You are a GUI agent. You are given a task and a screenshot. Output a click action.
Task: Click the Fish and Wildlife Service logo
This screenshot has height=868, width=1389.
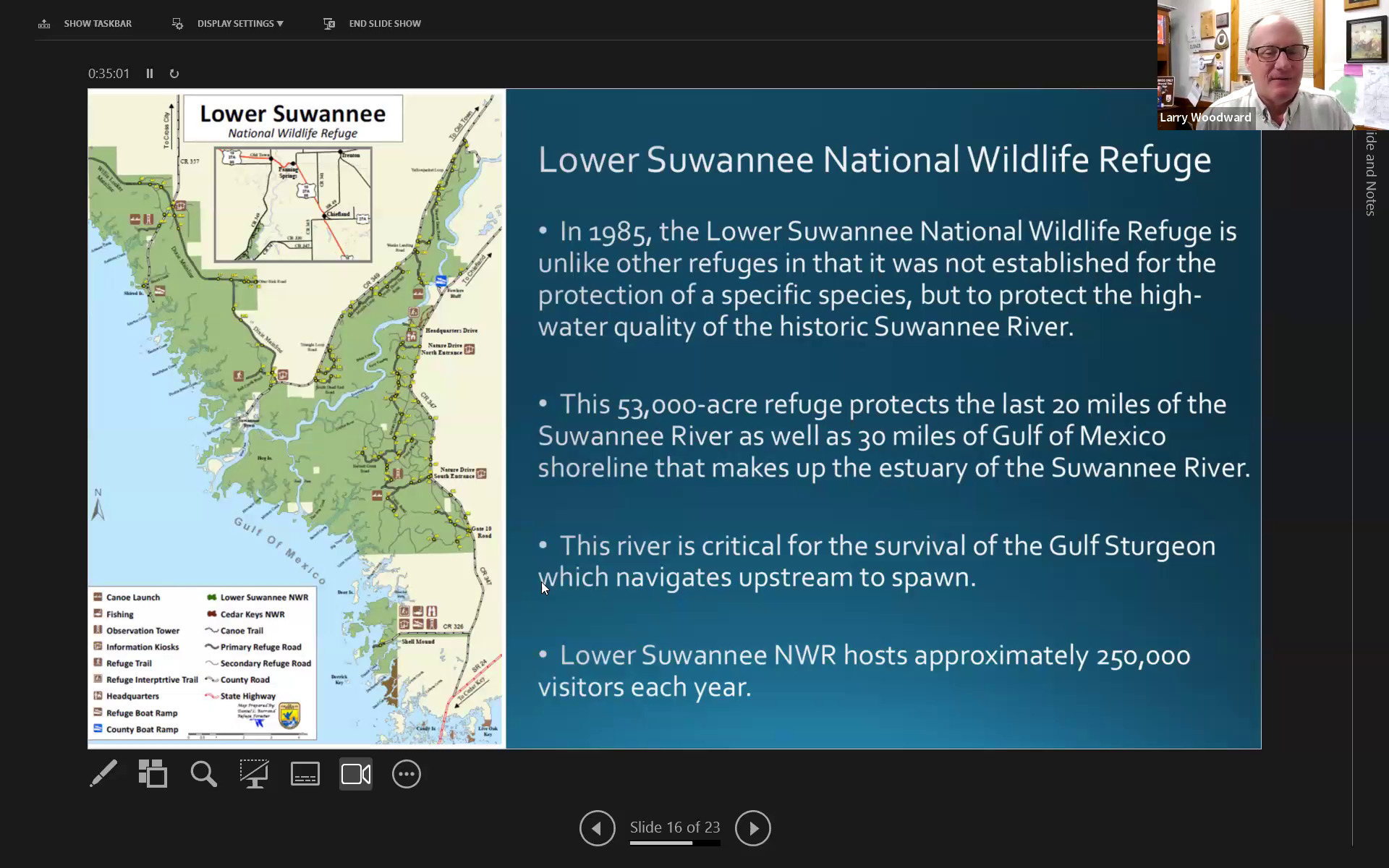point(289,715)
